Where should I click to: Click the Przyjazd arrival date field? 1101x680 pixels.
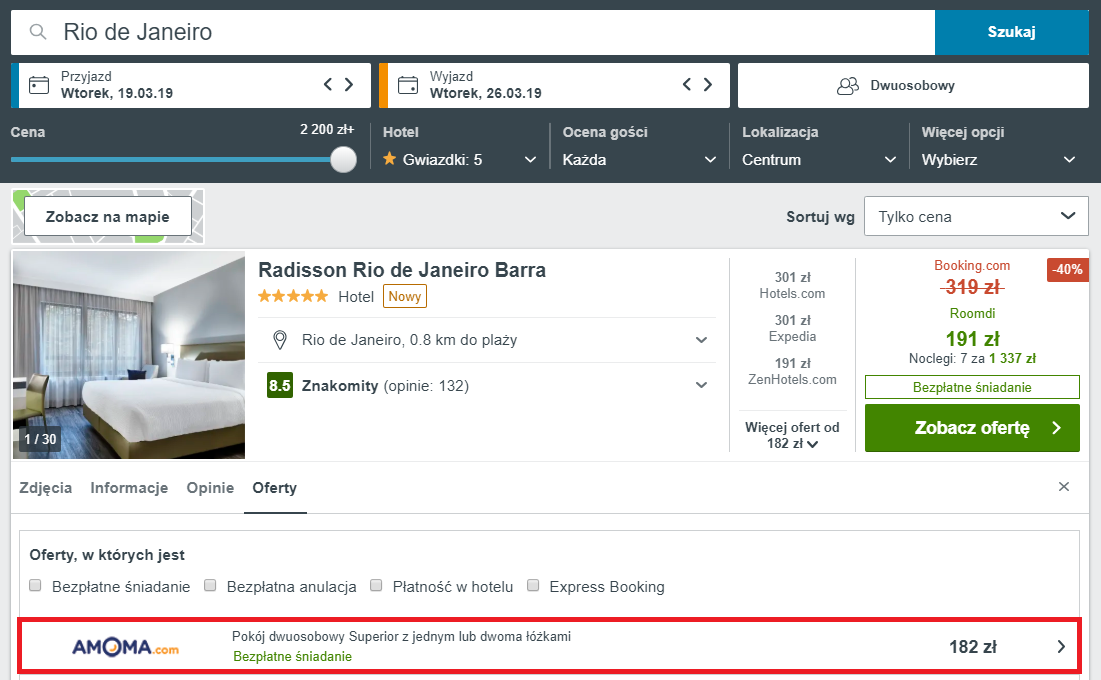[x=191, y=86]
